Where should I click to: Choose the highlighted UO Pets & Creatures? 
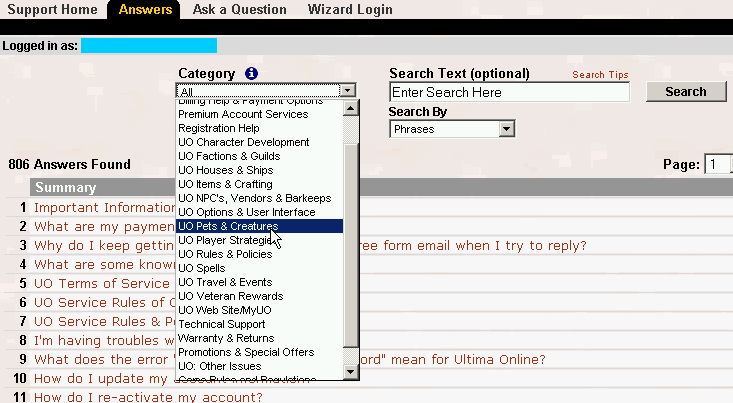259,226
